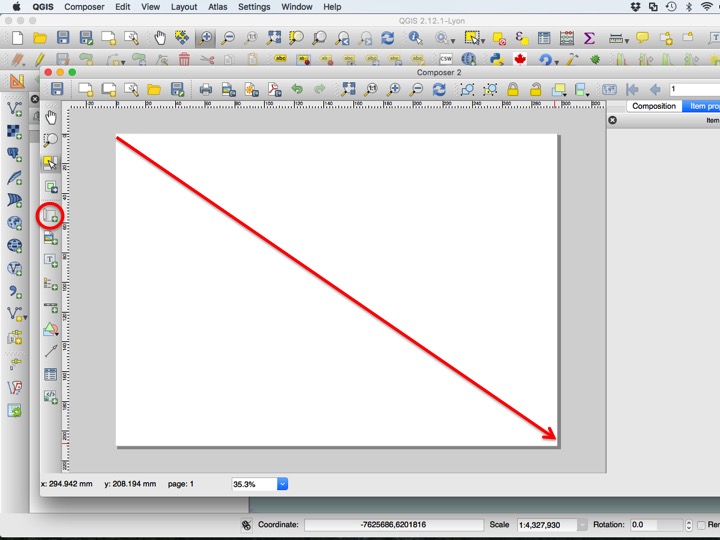Open the Edit menu
The image size is (720, 540).
coord(122,7)
